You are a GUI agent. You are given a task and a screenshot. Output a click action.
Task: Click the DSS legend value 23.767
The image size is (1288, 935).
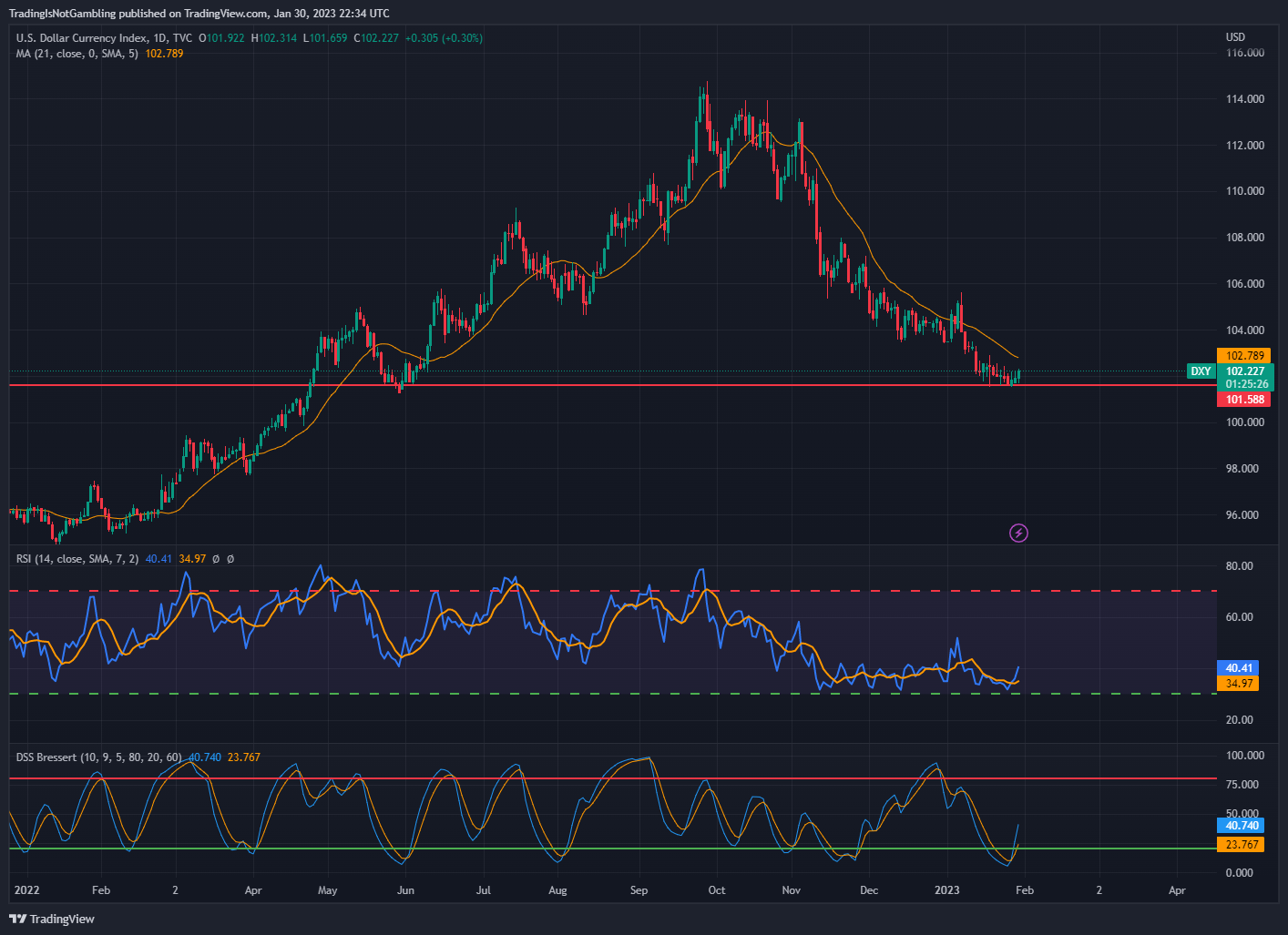(x=244, y=757)
